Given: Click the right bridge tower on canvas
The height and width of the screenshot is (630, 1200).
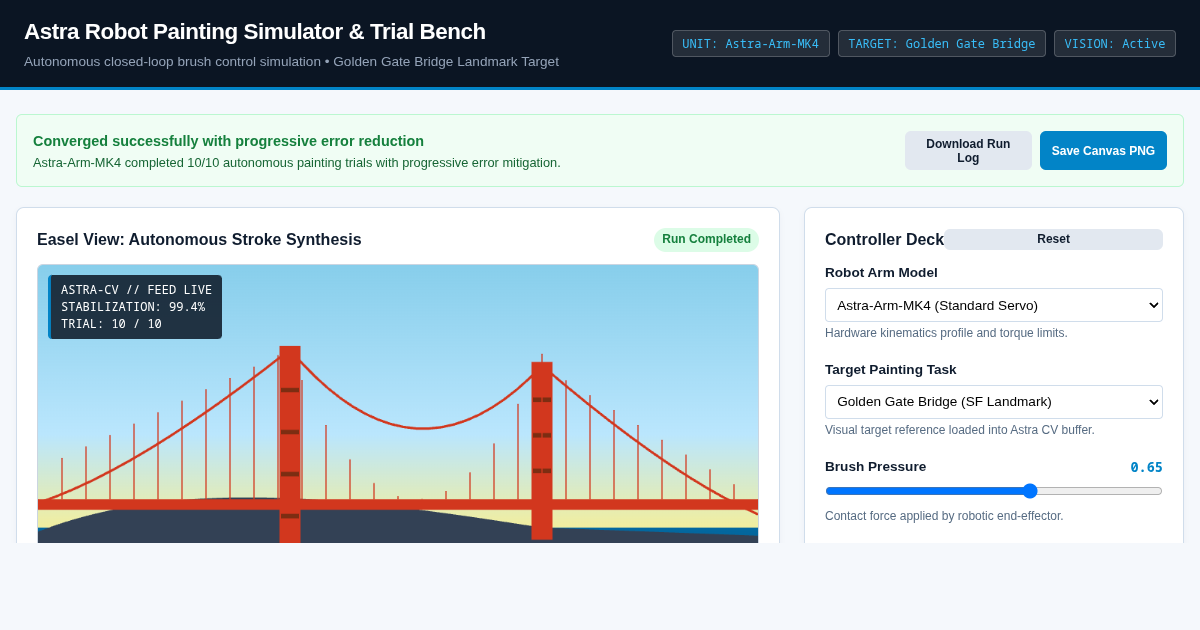Looking at the screenshot, I should point(542,450).
